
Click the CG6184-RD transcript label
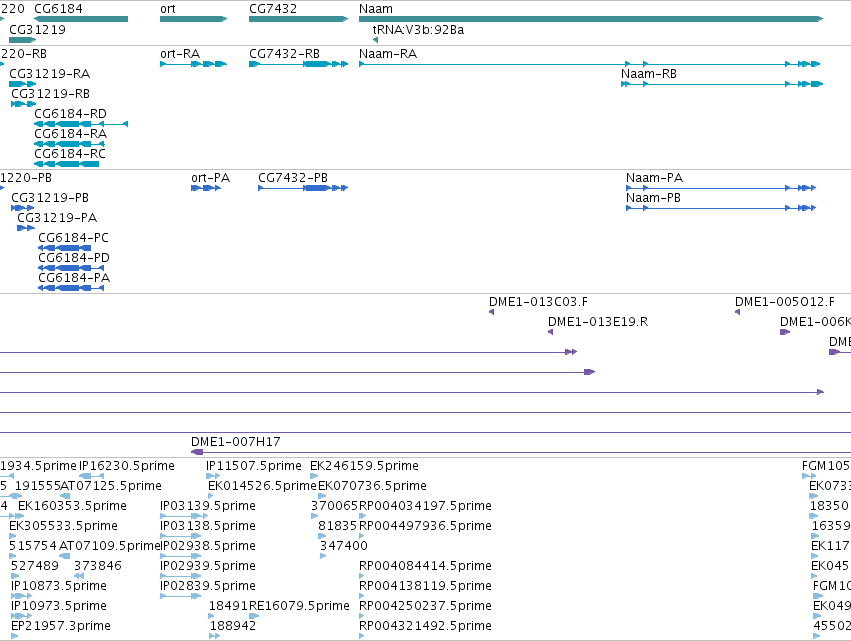pyautogui.click(x=71, y=114)
